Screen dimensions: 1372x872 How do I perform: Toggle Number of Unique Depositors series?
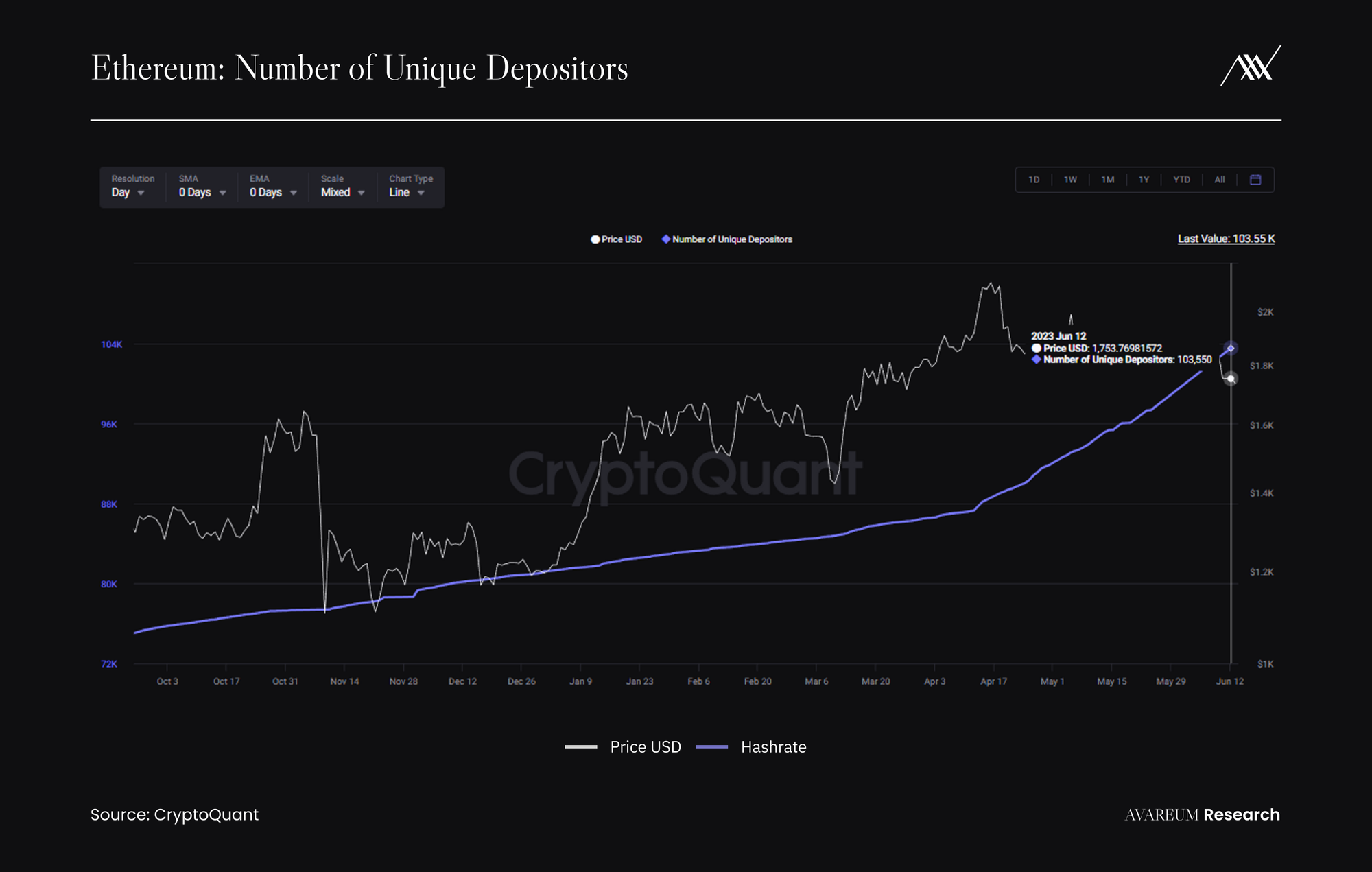[x=732, y=239]
